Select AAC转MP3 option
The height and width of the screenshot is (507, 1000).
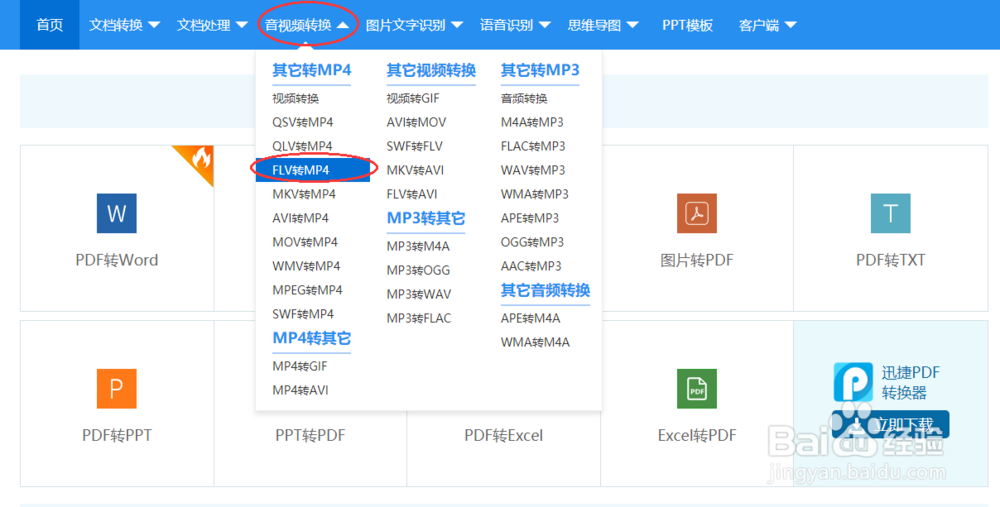[x=531, y=266]
